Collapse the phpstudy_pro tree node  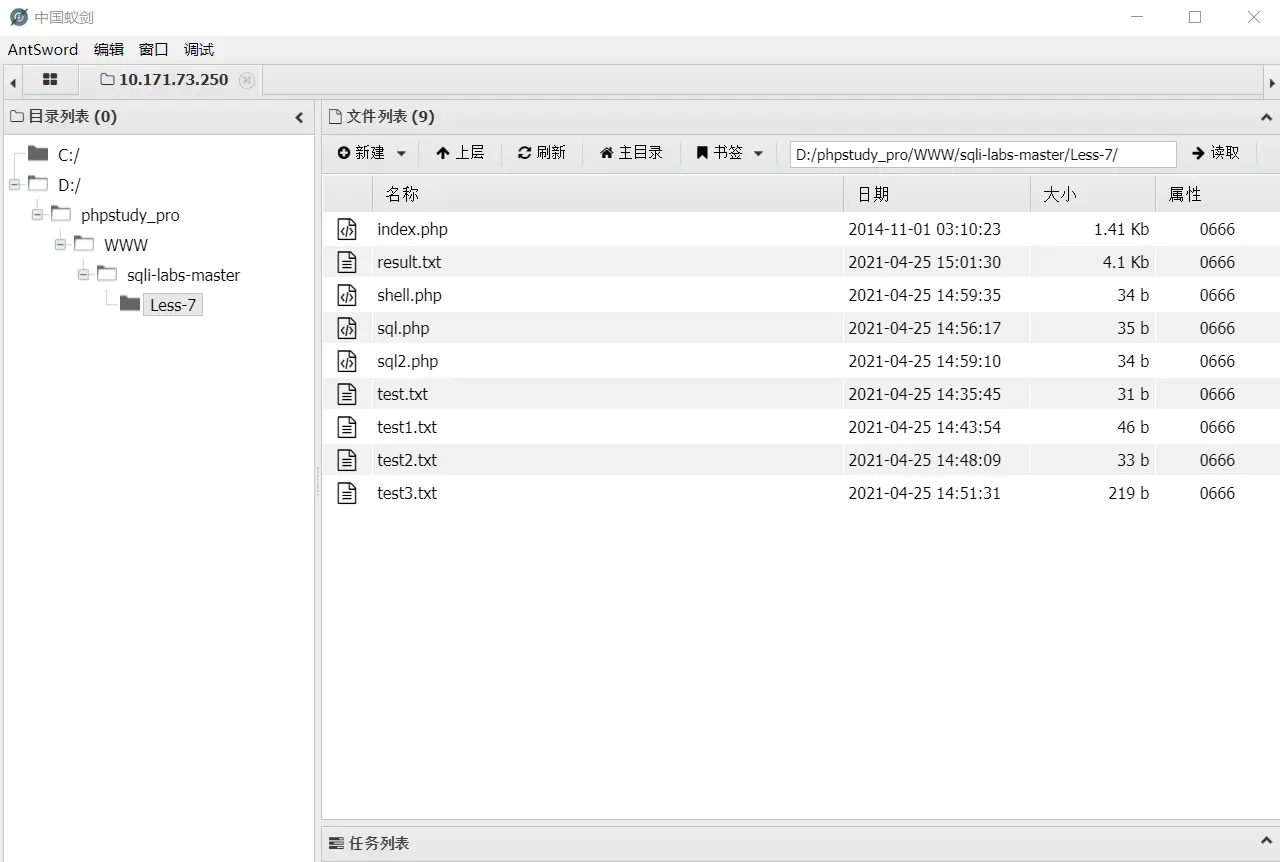[38, 215]
